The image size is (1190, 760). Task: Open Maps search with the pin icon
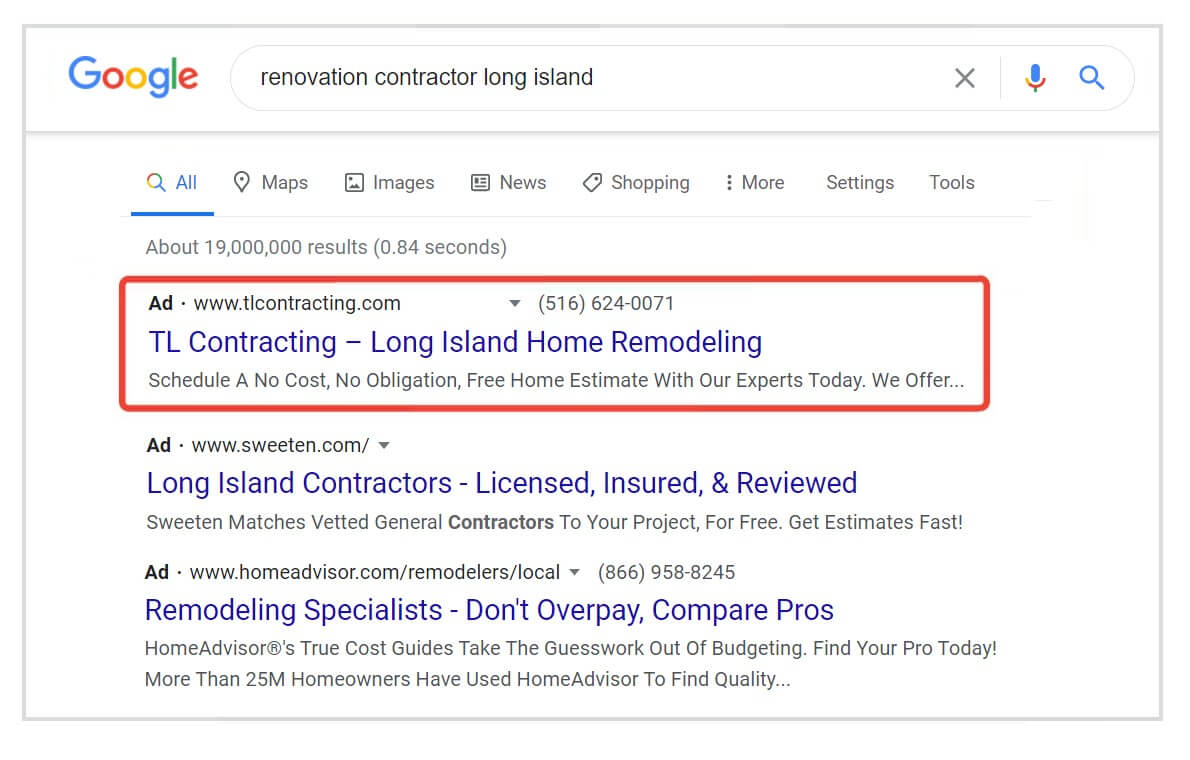point(243,182)
